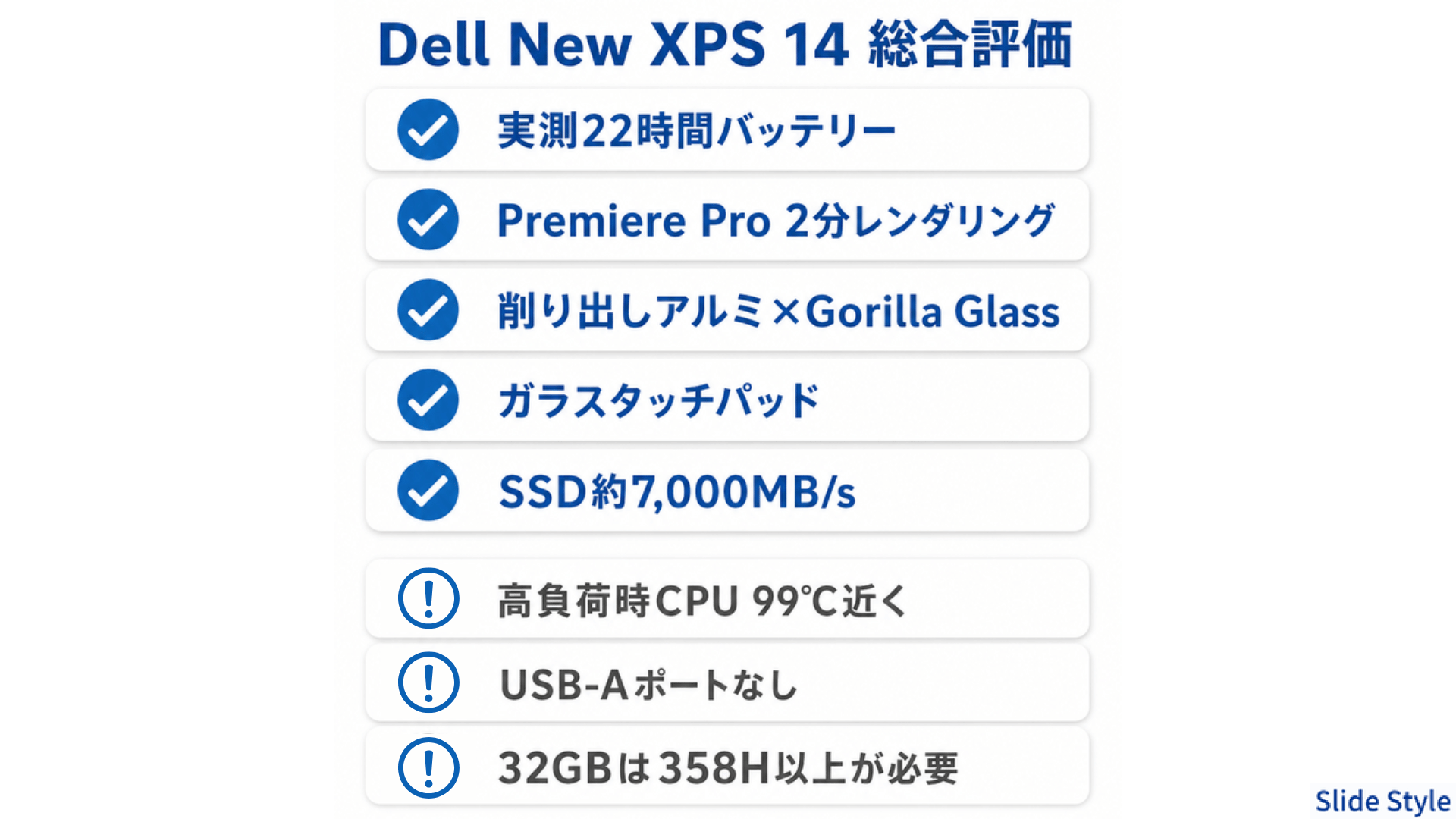
Task: Click the 32GBは358H以上が必要 text
Action: point(728,768)
